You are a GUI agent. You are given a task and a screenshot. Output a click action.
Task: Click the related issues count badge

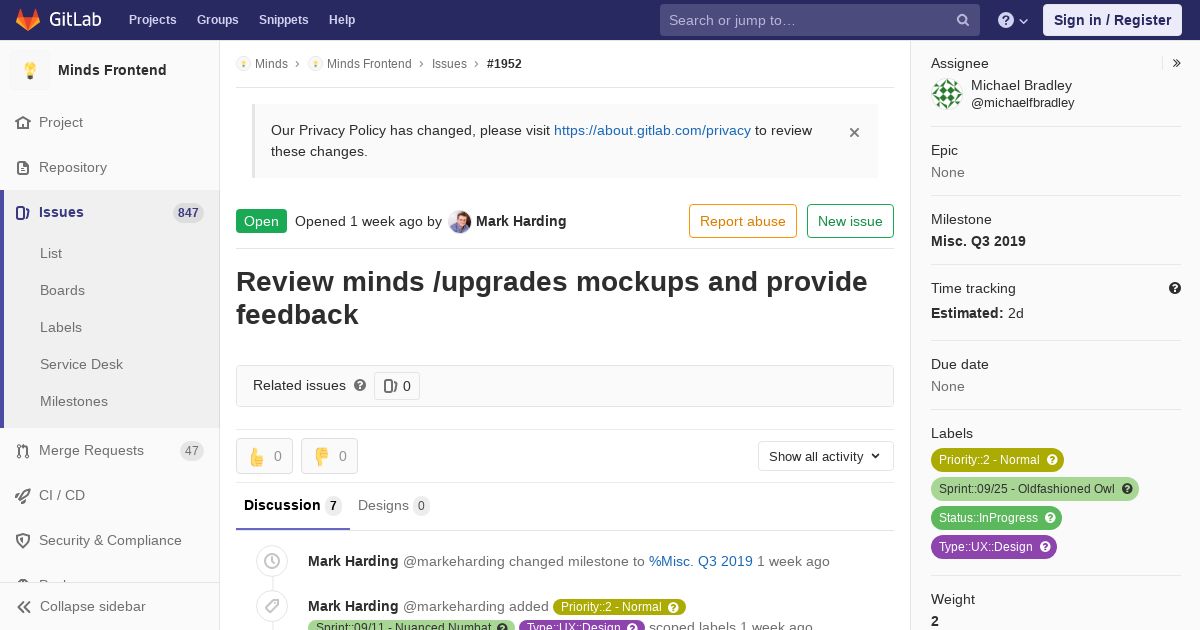(397, 386)
